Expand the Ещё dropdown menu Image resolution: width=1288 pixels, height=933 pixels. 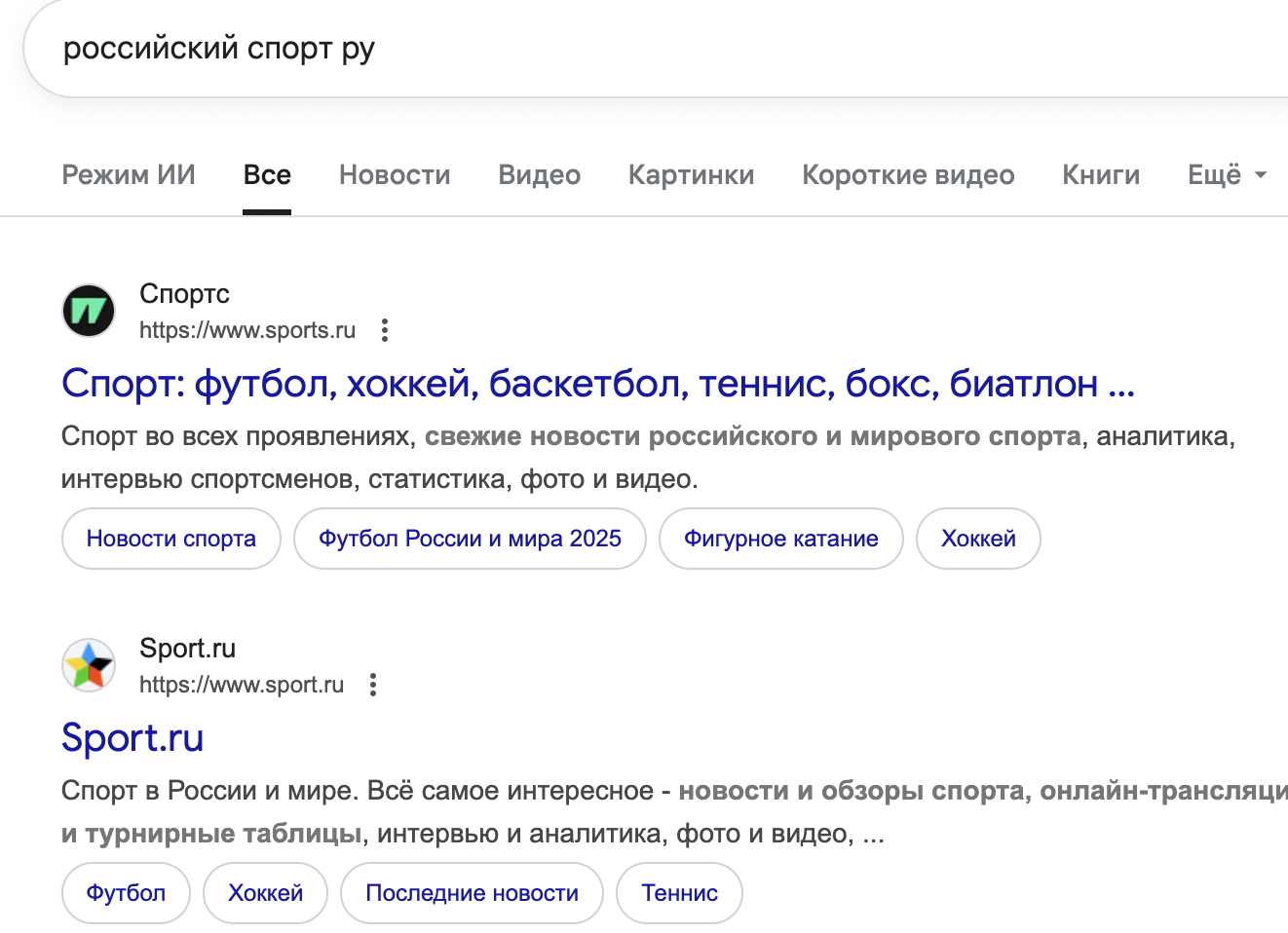point(1226,175)
